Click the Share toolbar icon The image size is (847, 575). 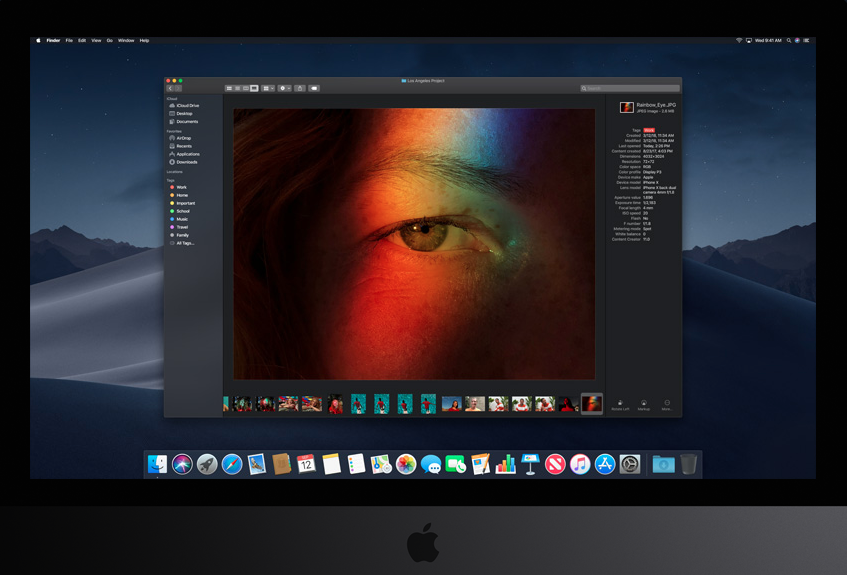point(300,88)
